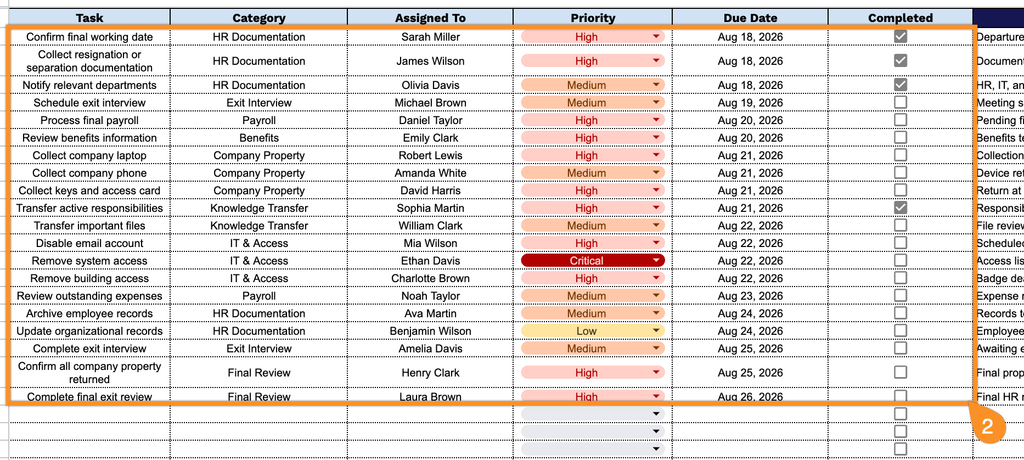Select the Collect keys and access card task cell
Screen dimensions: 1024x460
click(x=89, y=190)
